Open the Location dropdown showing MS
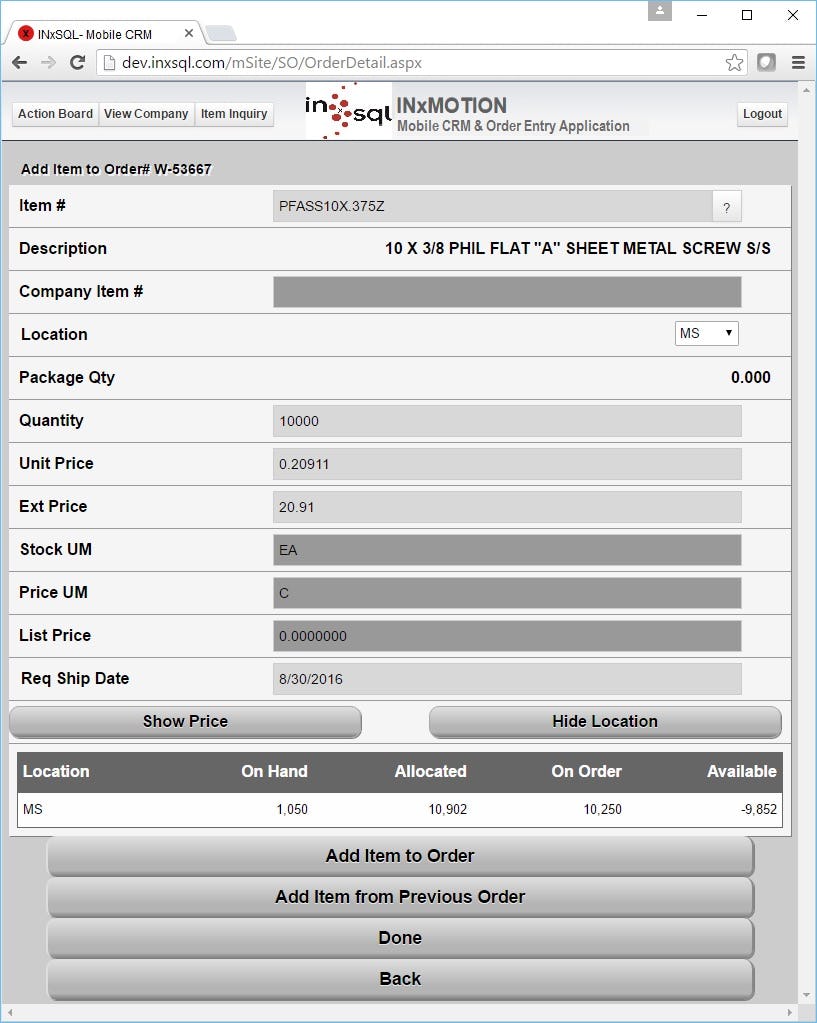The image size is (817, 1023). click(x=706, y=333)
